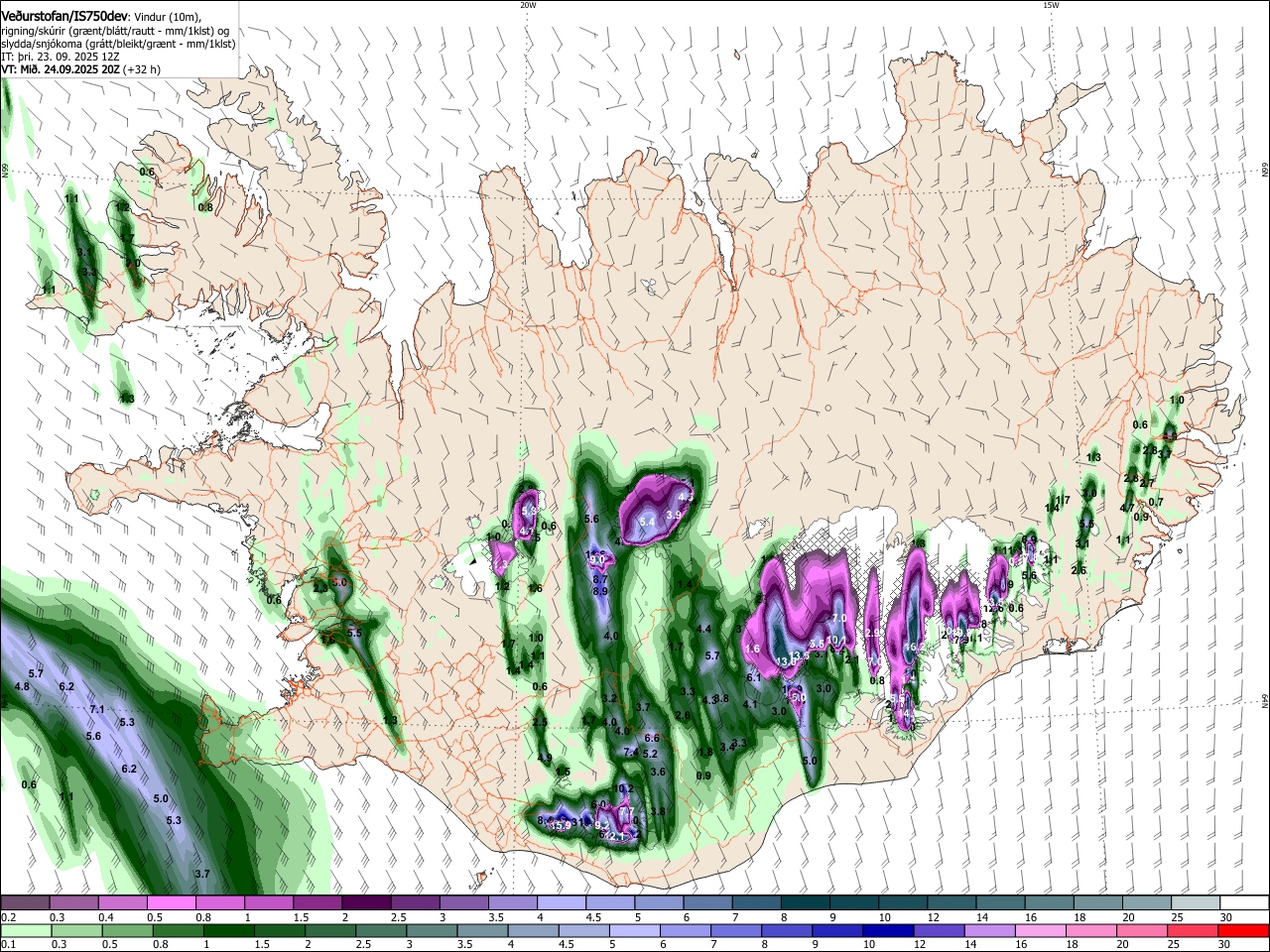
Task: Select the bright pink upper swatch between 0.5 and 0.8
Action: coord(172,902)
